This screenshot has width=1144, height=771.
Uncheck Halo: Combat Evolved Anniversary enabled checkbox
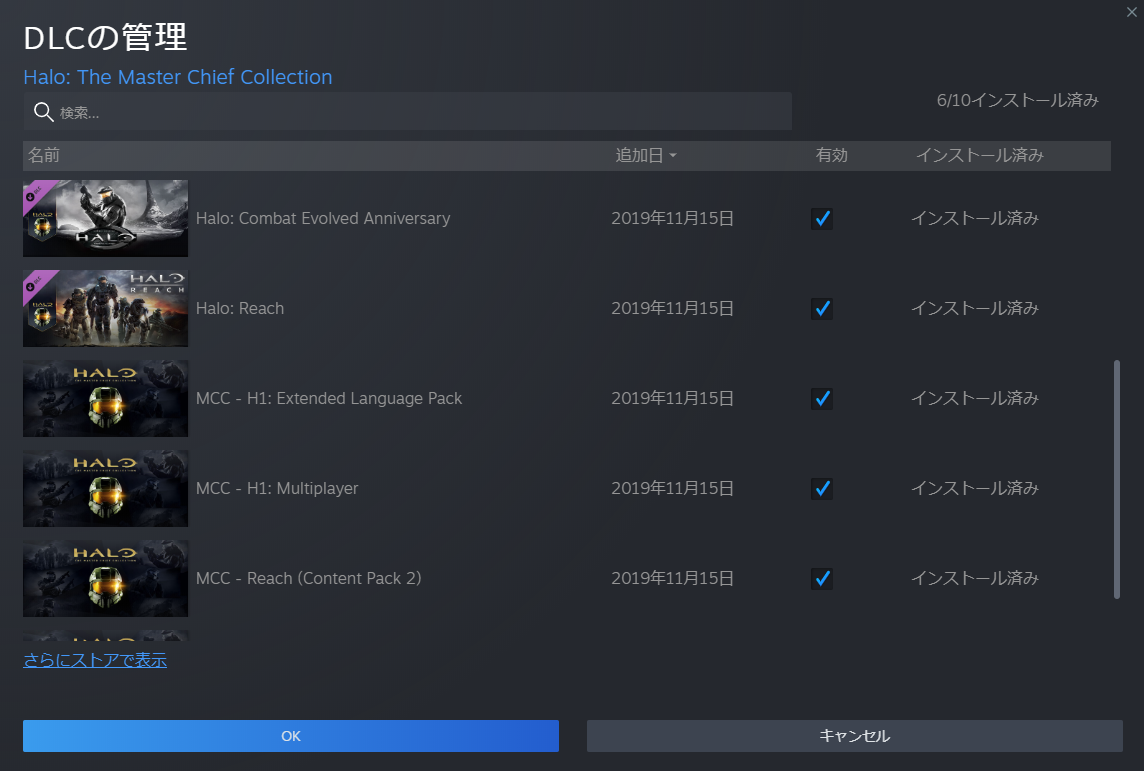pos(822,219)
